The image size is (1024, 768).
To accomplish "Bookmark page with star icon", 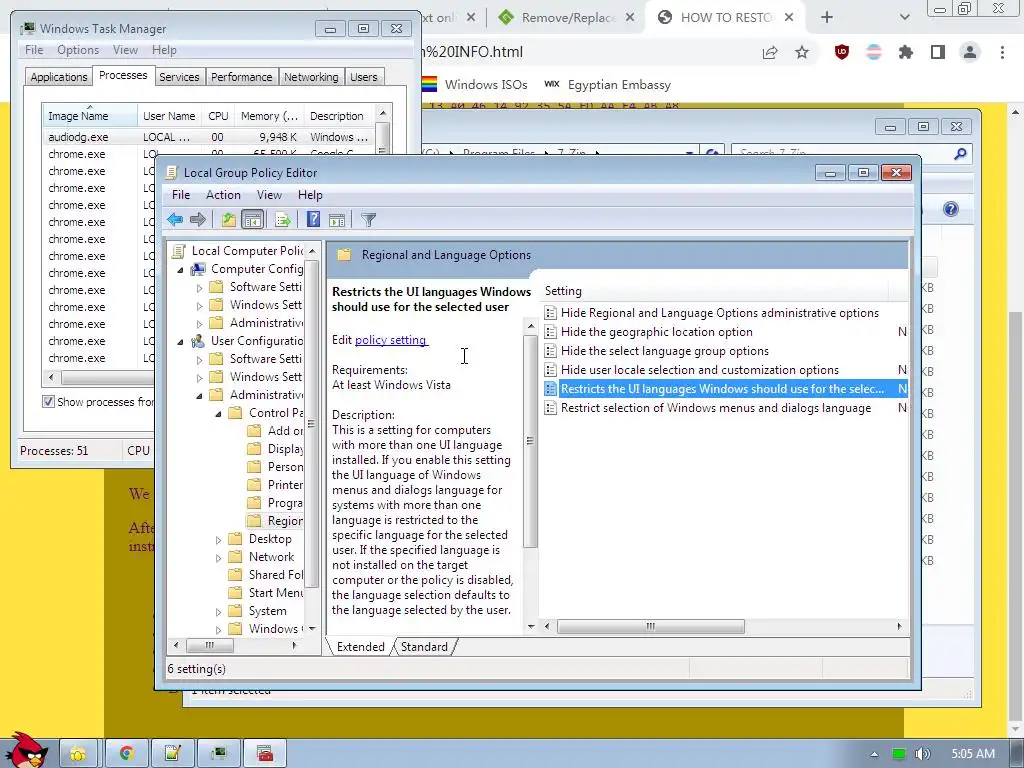I will tap(802, 52).
